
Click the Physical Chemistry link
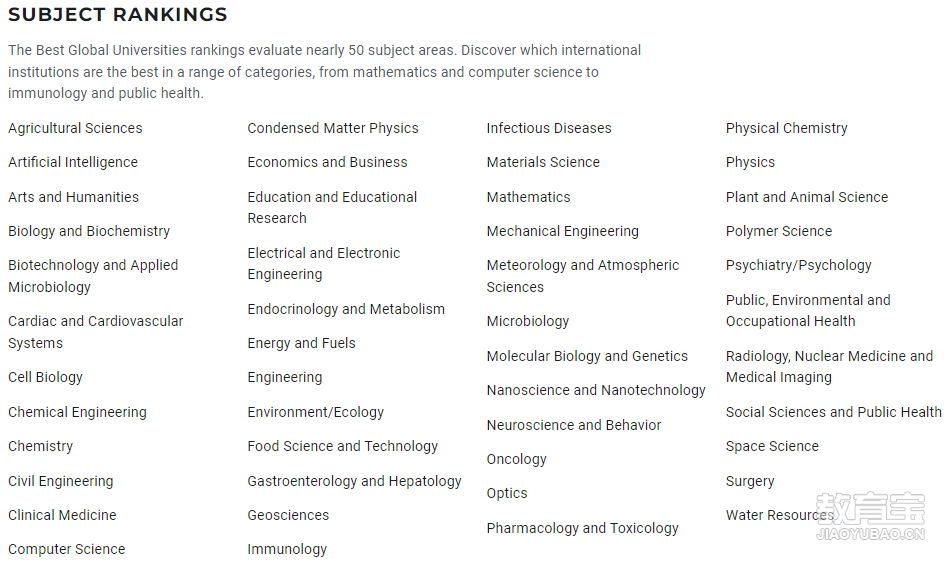tap(787, 129)
